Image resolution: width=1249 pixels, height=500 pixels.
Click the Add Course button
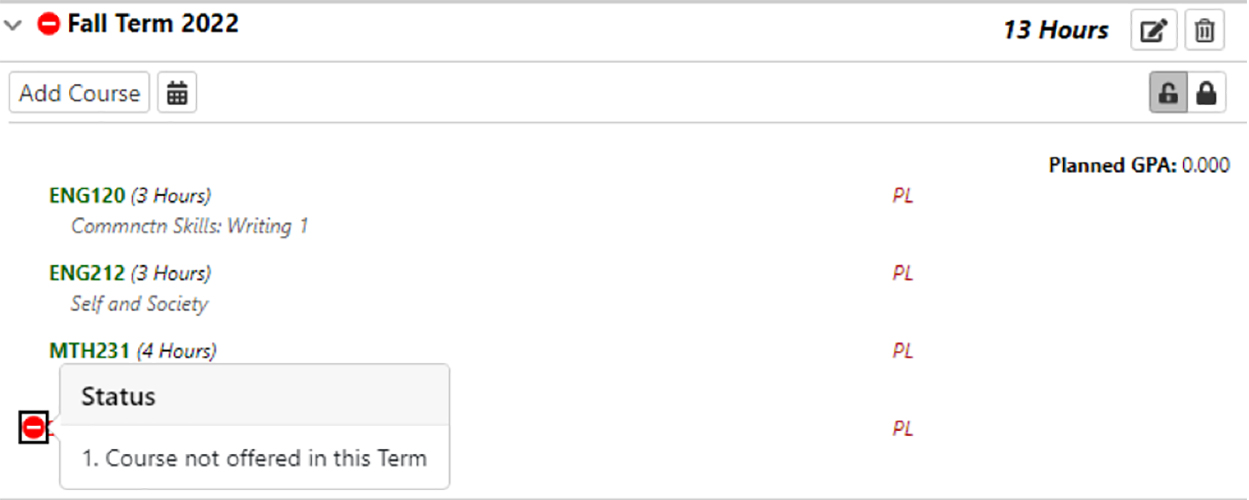79,93
